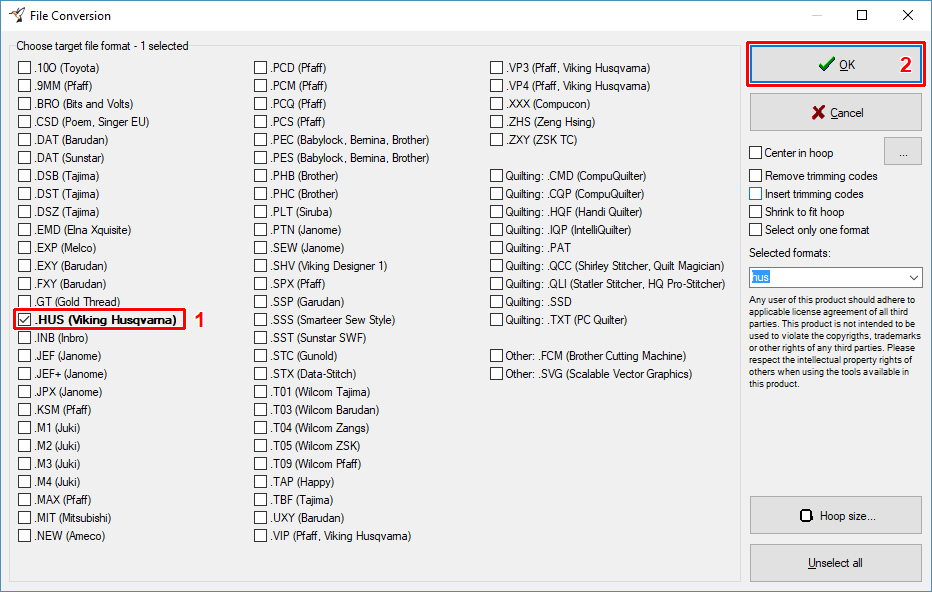
Task: Click the Cancel button
Action: pos(835,112)
